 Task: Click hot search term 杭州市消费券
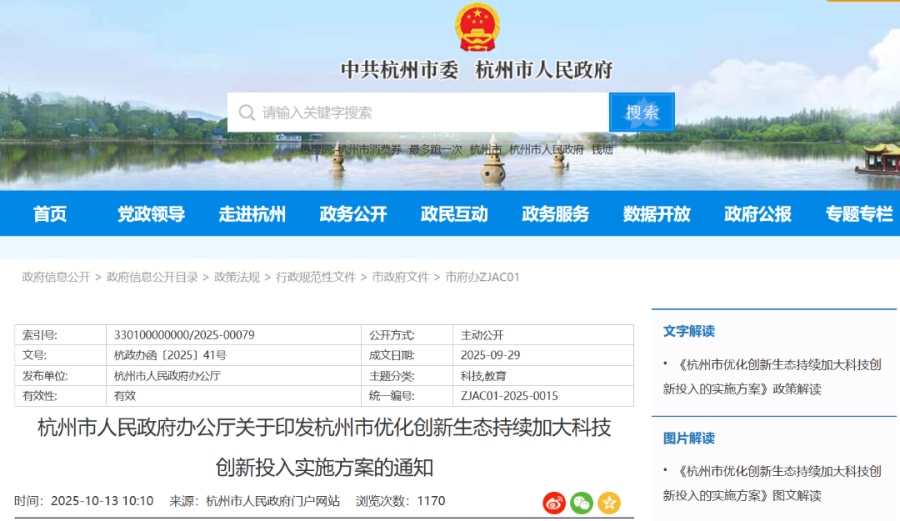coord(368,149)
